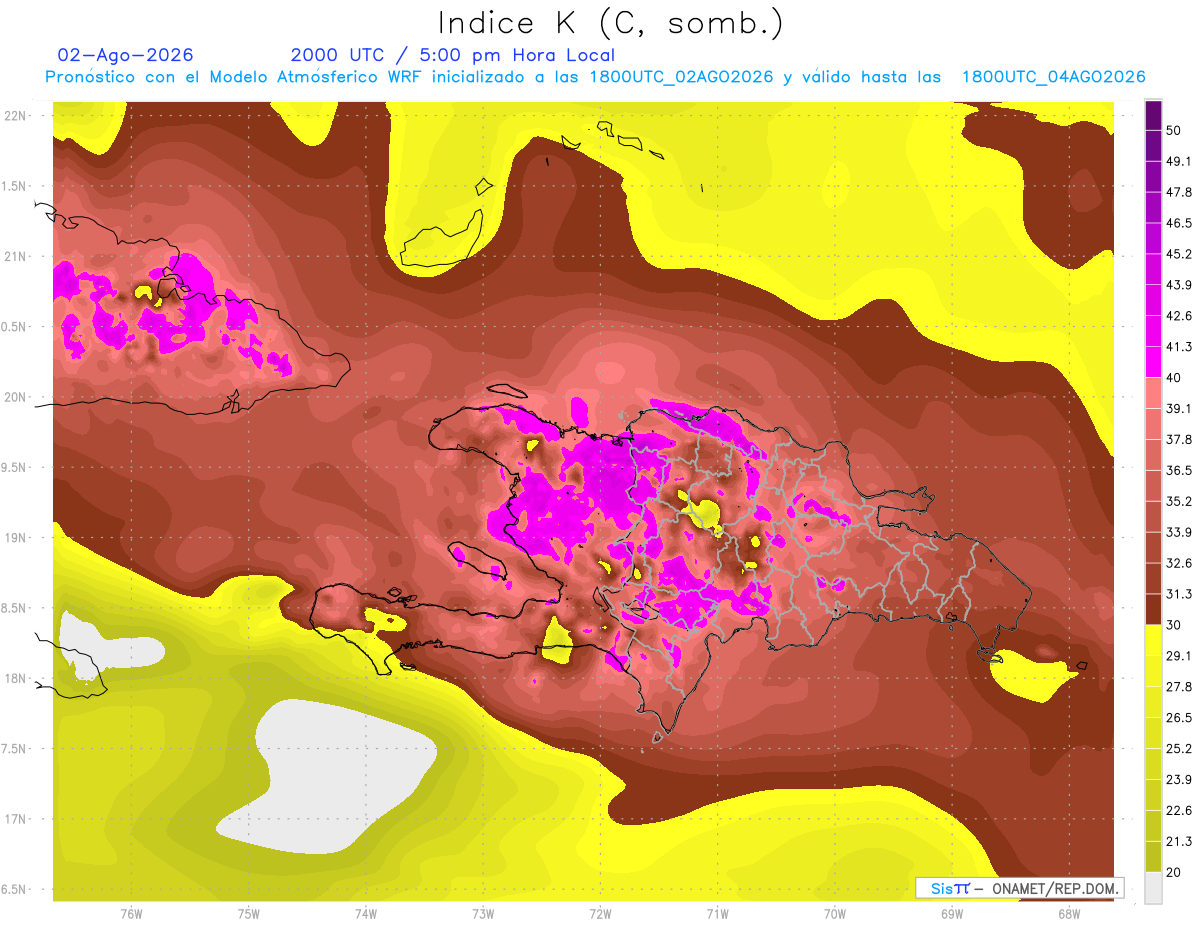
Task: Click the '75W' longitude label
Action: click(x=249, y=914)
